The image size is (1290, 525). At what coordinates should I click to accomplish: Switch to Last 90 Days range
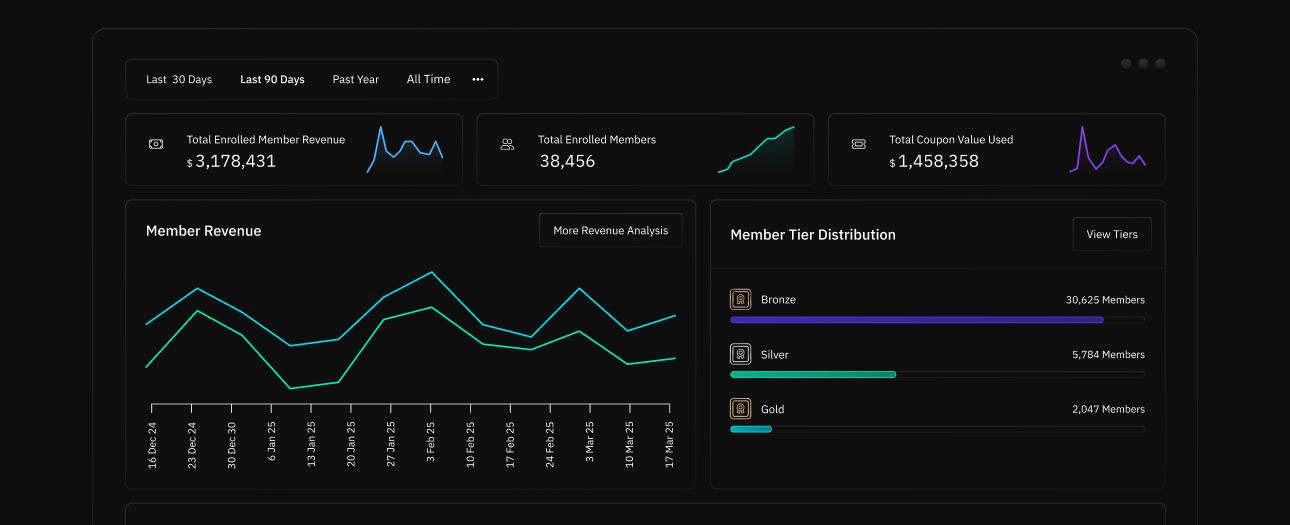pyautogui.click(x=272, y=80)
